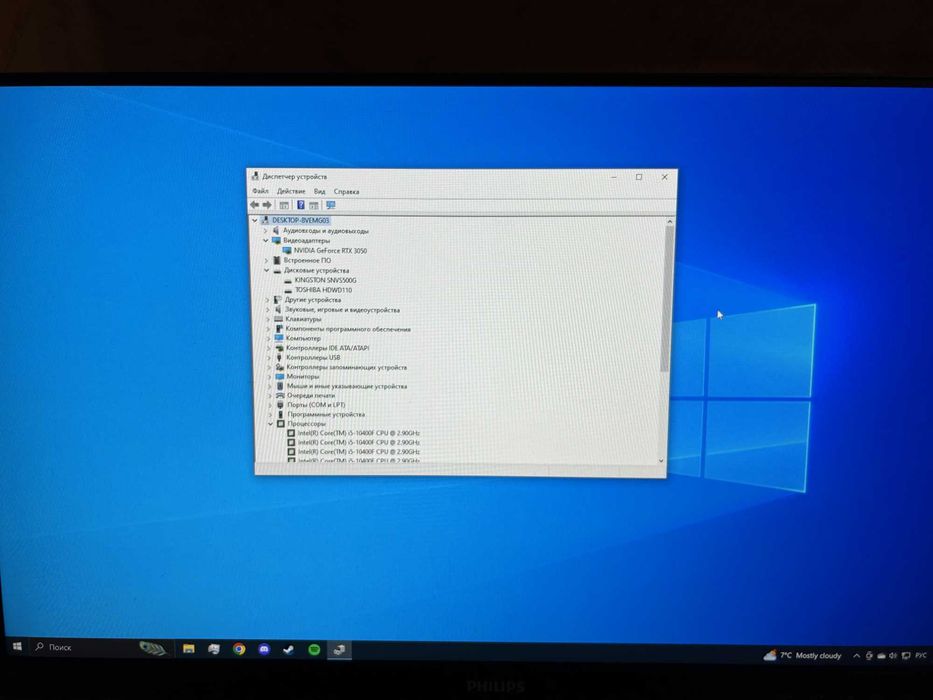The height and width of the screenshot is (700, 933).
Task: Click the monitor icon beside Компьютер
Action: [278, 338]
